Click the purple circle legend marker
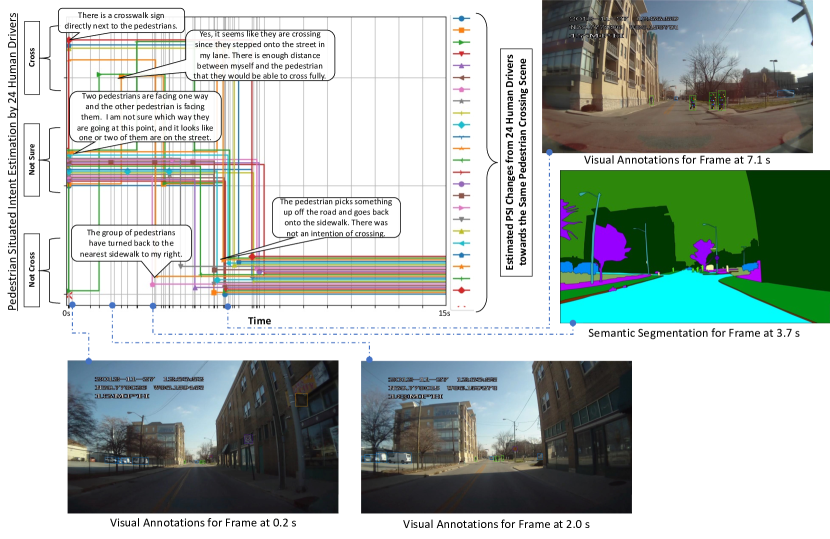This screenshot has height=539, width=830. (x=462, y=184)
